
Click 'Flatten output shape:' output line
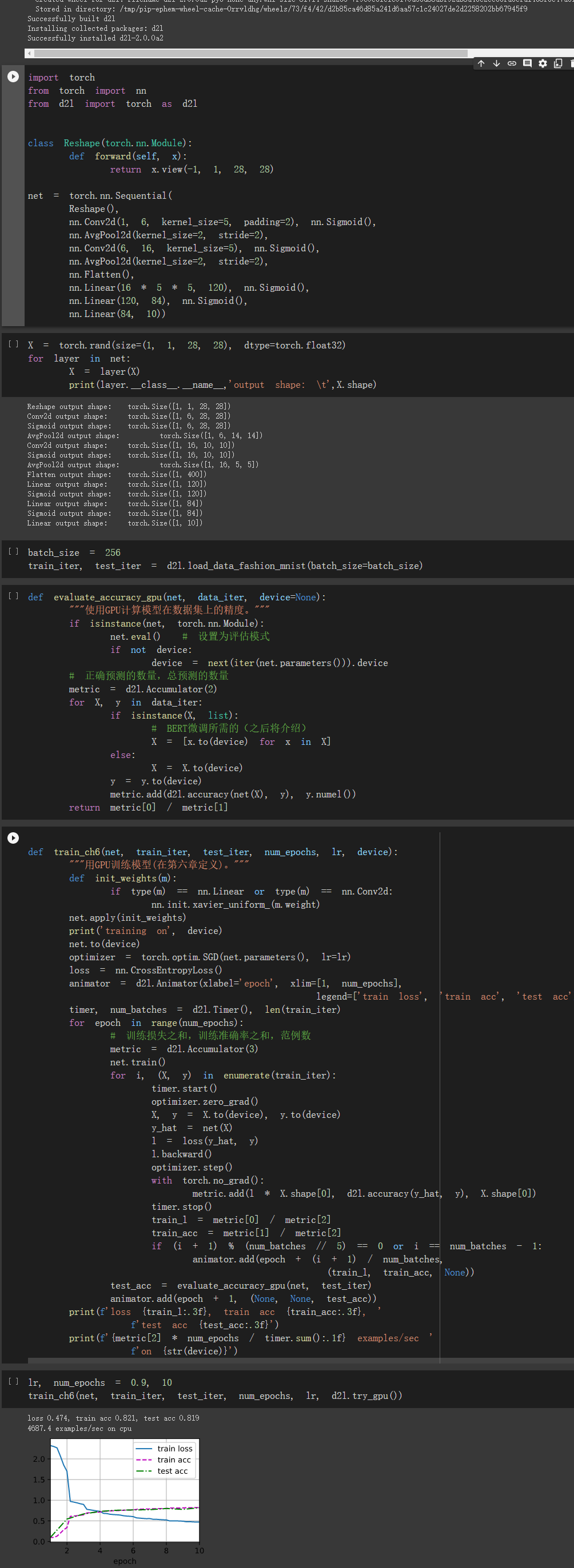click(117, 474)
